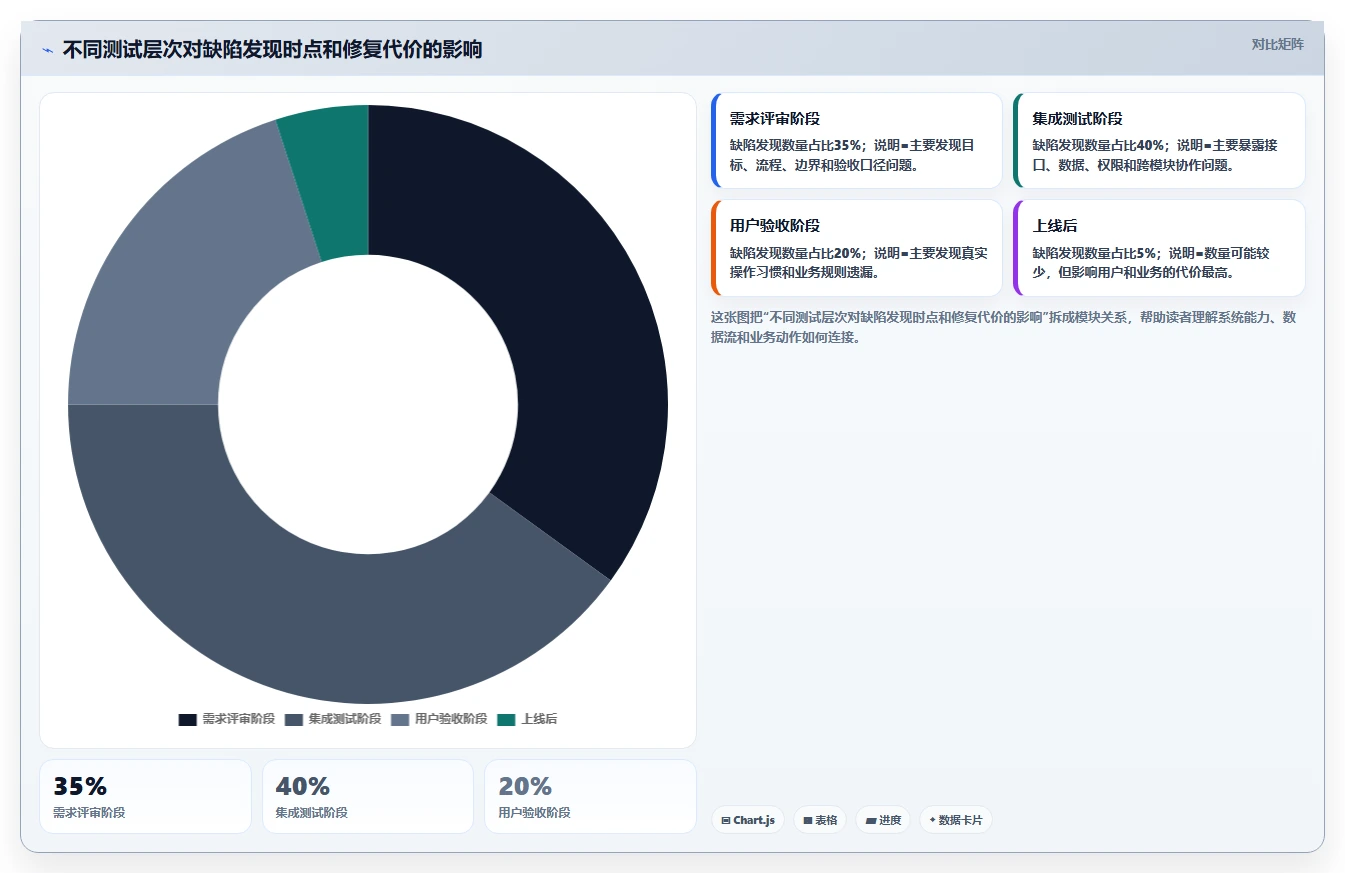Toggle the 集成测试阶段 legend swatch
Screen dimensions: 1345x873
coord(294,719)
